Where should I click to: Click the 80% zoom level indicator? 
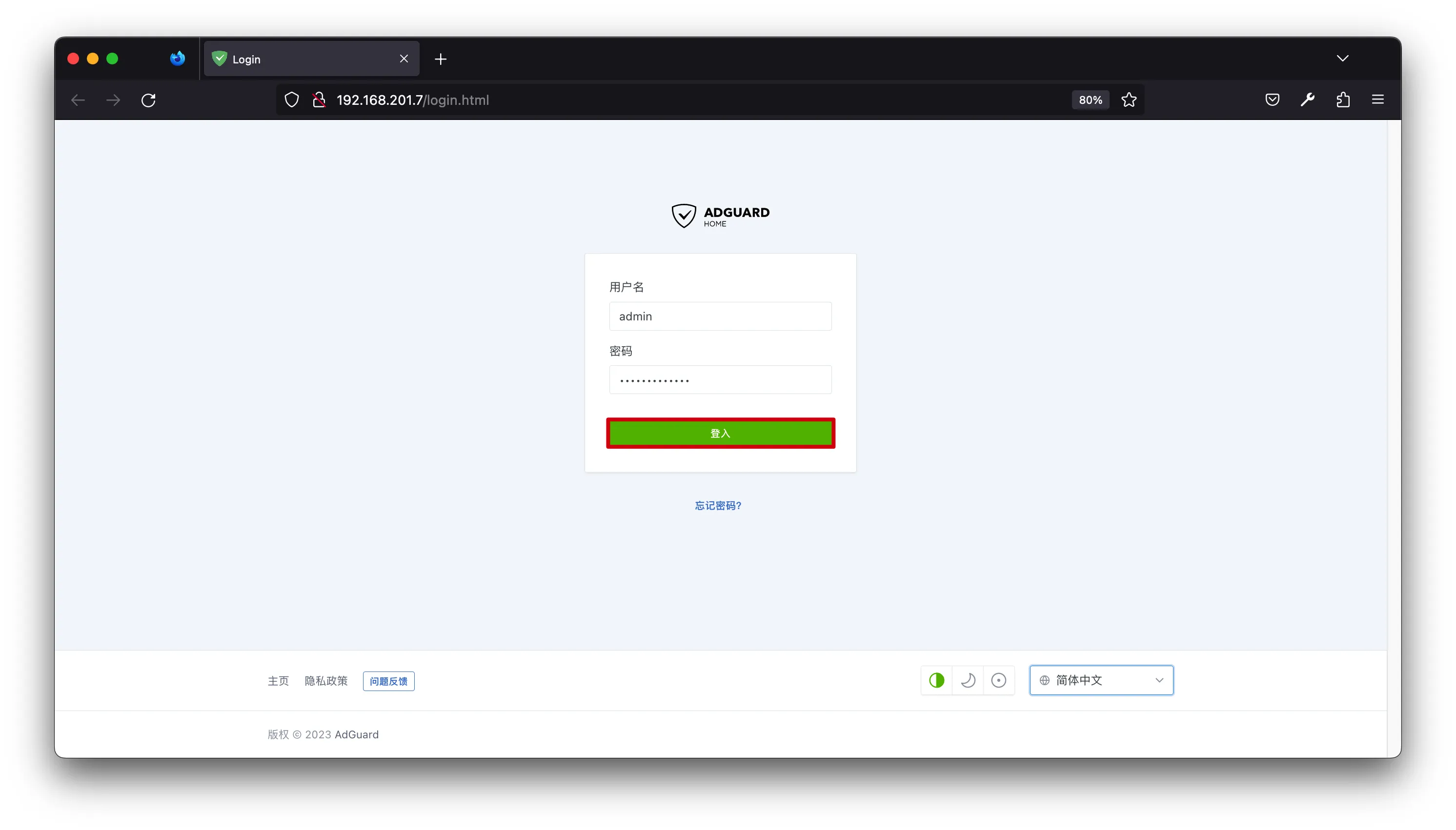(1090, 100)
